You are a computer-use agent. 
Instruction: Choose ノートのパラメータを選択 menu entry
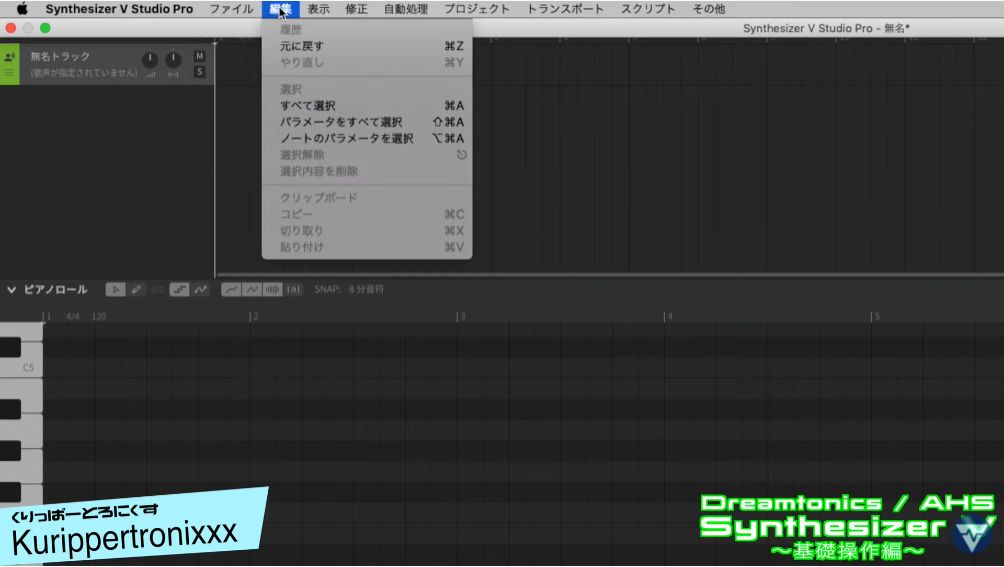point(367,138)
